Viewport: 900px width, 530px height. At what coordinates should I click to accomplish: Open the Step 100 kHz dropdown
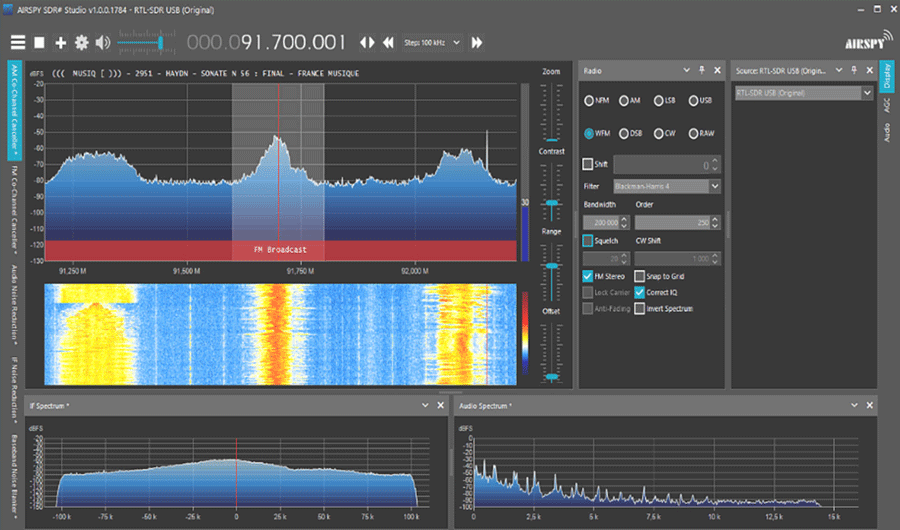(x=432, y=42)
